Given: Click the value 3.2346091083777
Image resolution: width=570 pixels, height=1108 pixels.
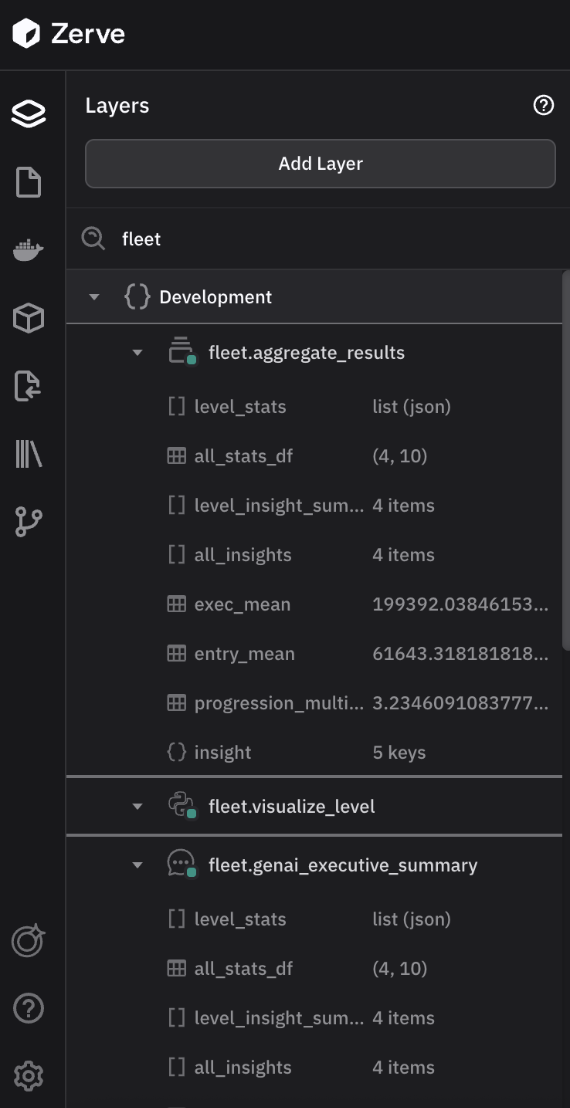Looking at the screenshot, I should 461,704.
